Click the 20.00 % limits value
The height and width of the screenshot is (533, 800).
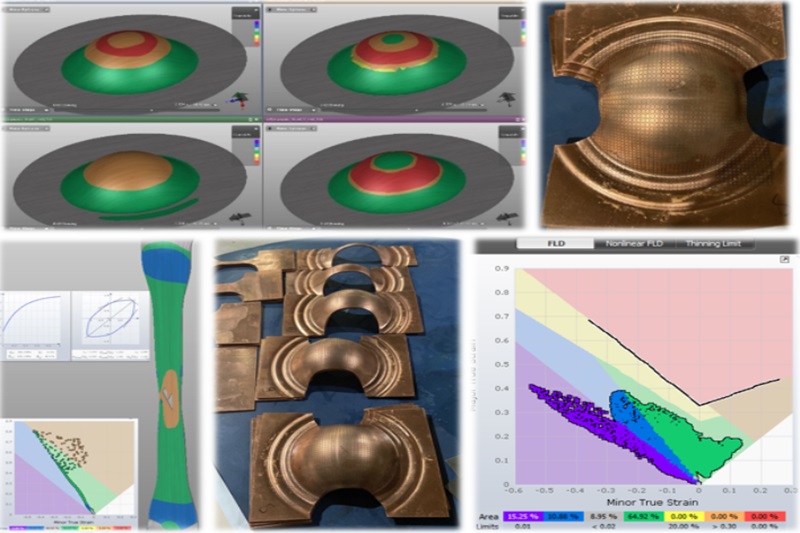coord(684,526)
